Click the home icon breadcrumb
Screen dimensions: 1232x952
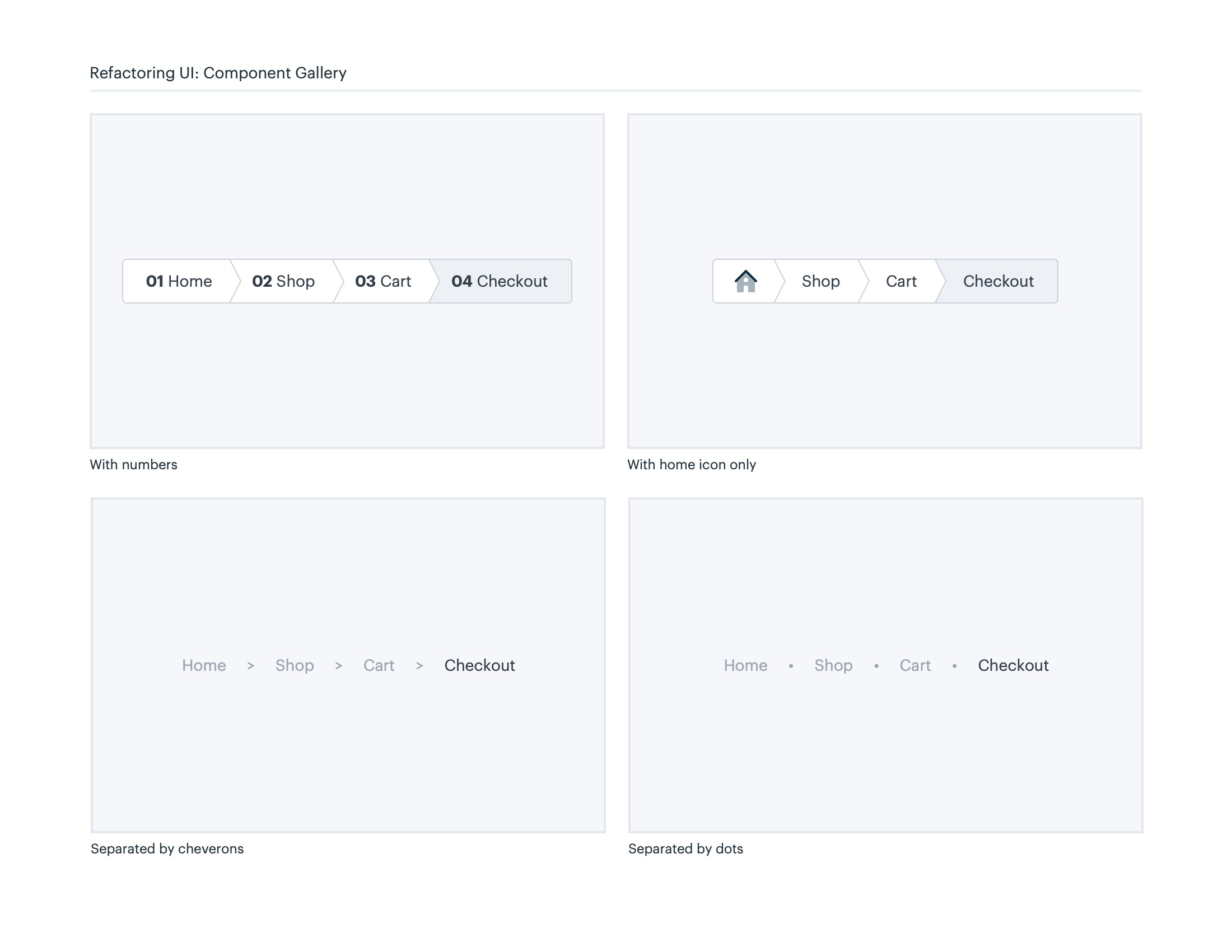(x=745, y=281)
